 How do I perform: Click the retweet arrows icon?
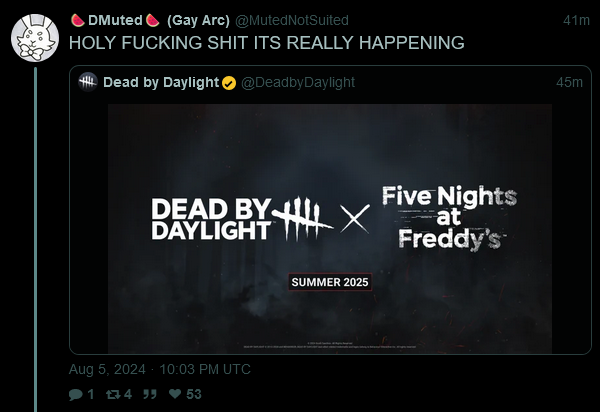coord(113,394)
